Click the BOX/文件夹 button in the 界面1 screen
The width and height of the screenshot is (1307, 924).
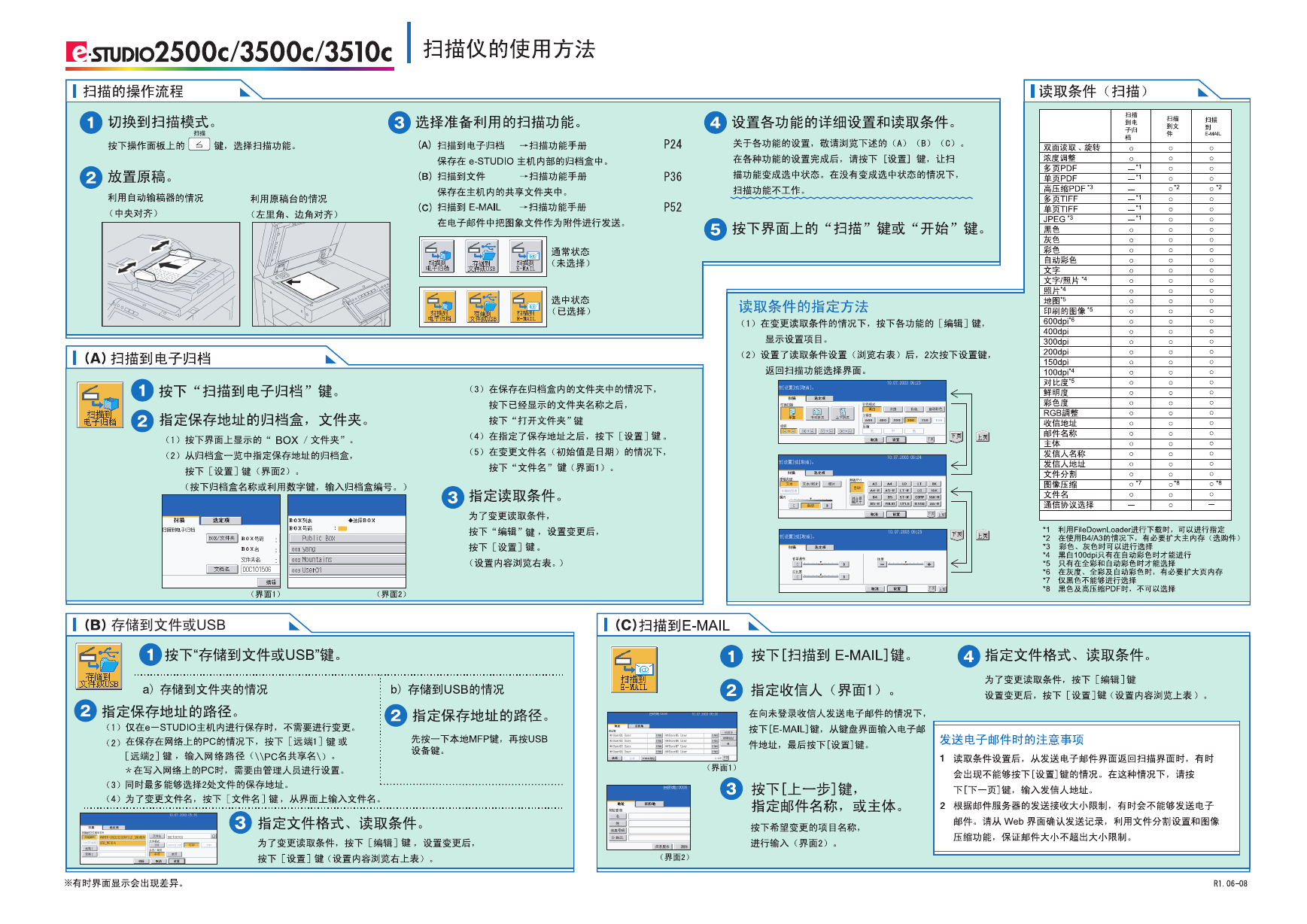(x=222, y=538)
